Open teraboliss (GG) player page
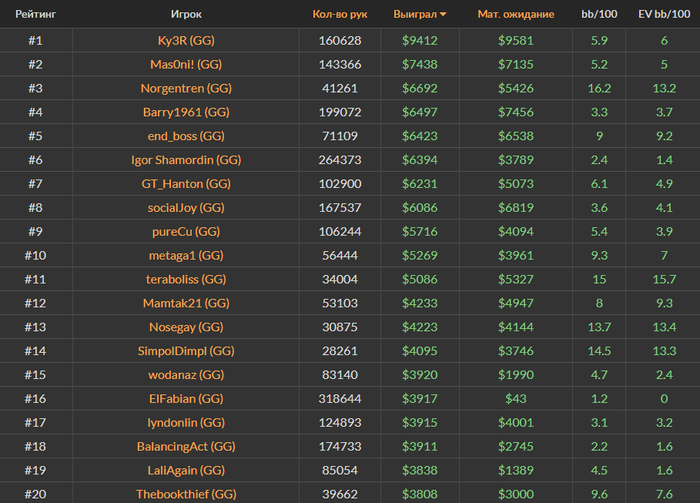700x503 pixels. pyautogui.click(x=186, y=279)
